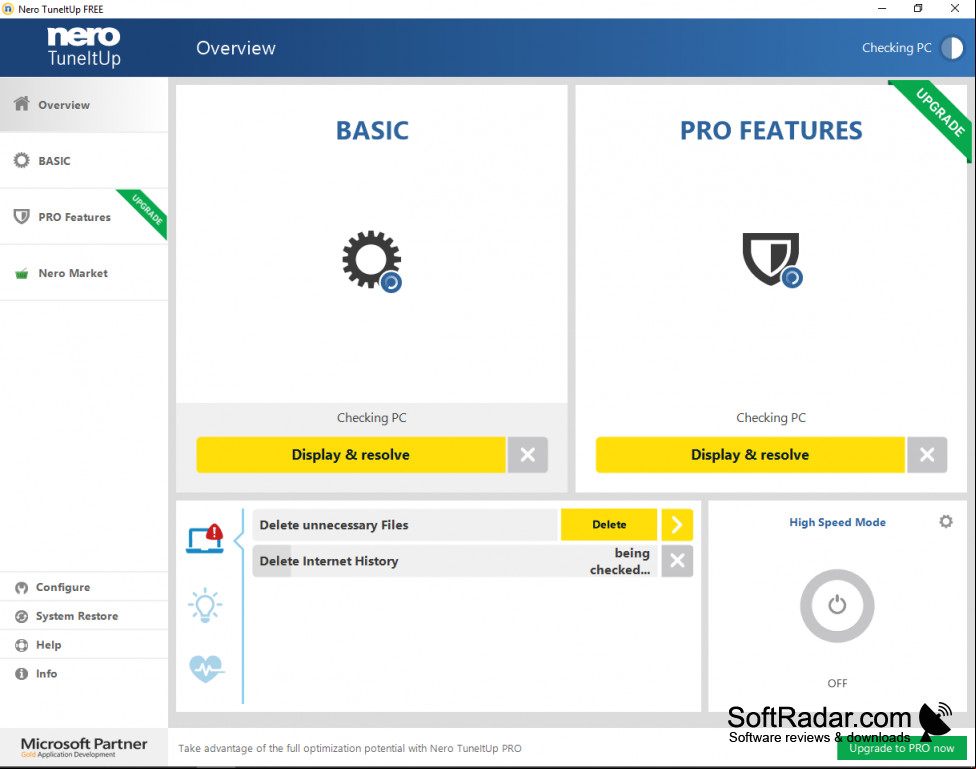
Task: Open the Info entry
Action: click(x=83, y=674)
